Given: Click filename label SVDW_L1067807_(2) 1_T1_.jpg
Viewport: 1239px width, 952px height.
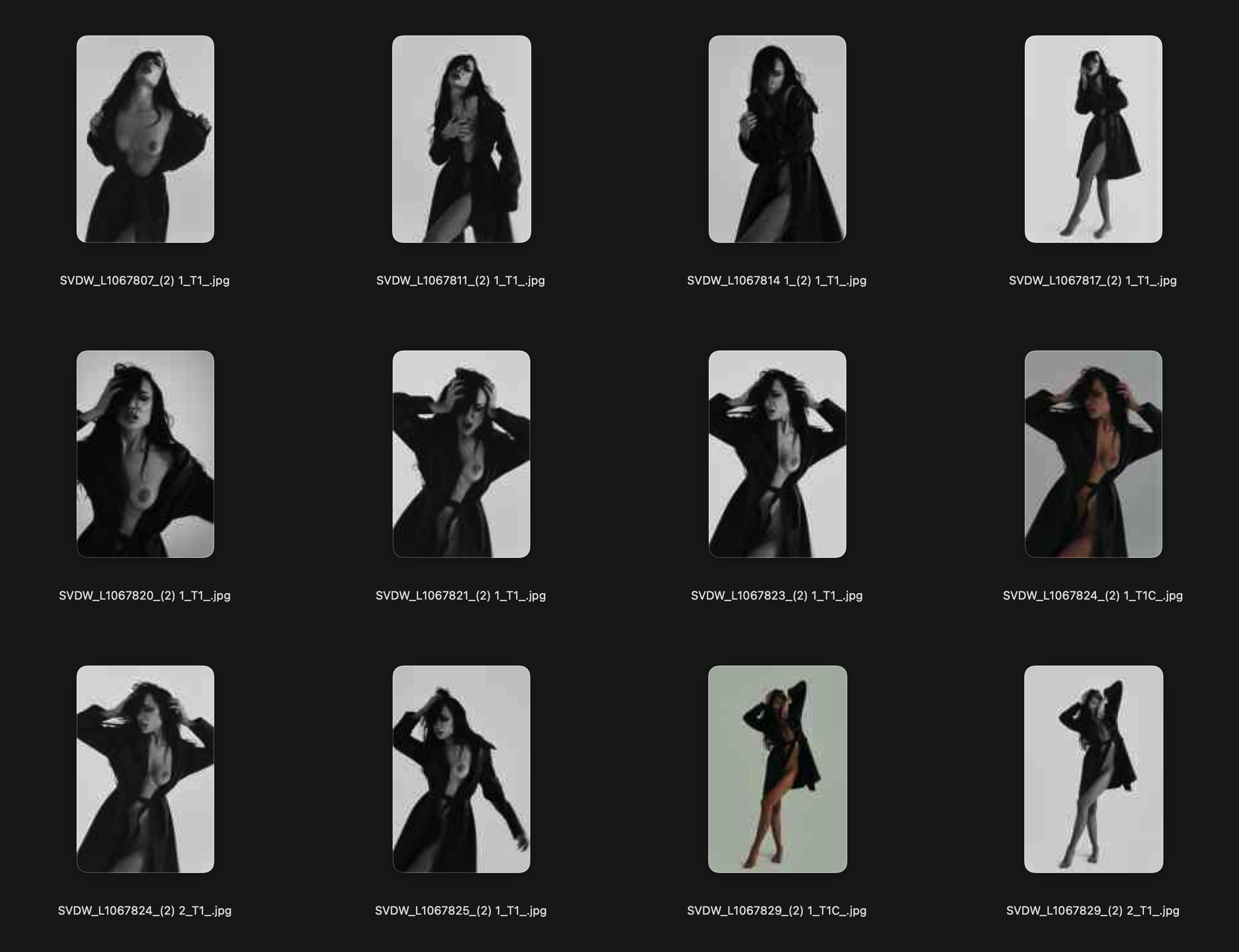Looking at the screenshot, I should (144, 280).
